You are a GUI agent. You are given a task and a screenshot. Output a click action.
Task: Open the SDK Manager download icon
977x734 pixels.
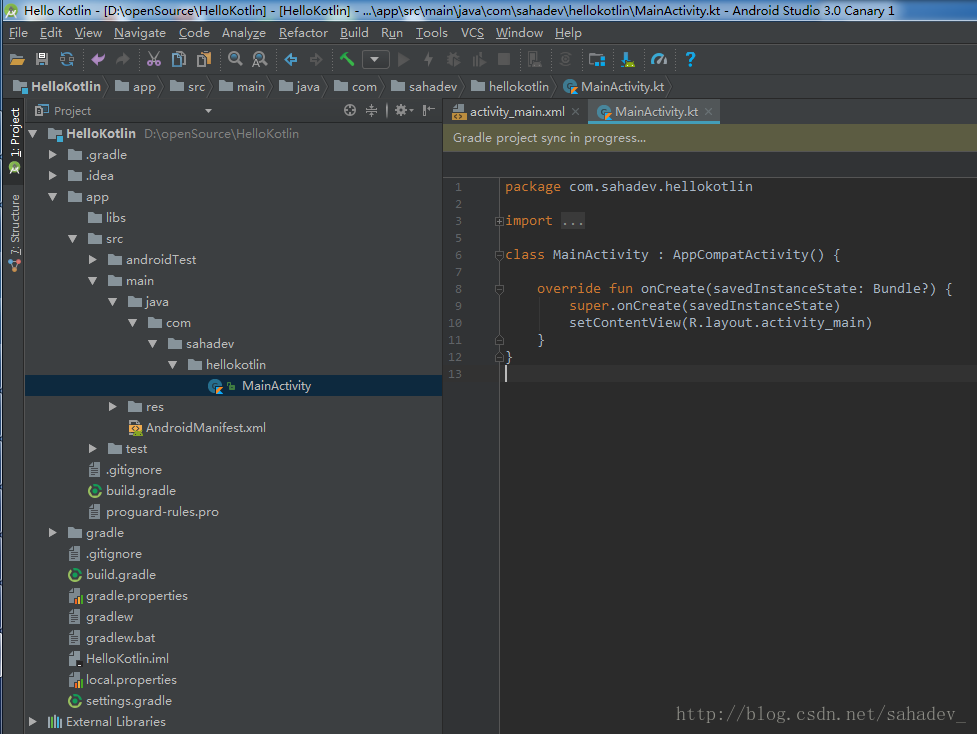pos(627,60)
